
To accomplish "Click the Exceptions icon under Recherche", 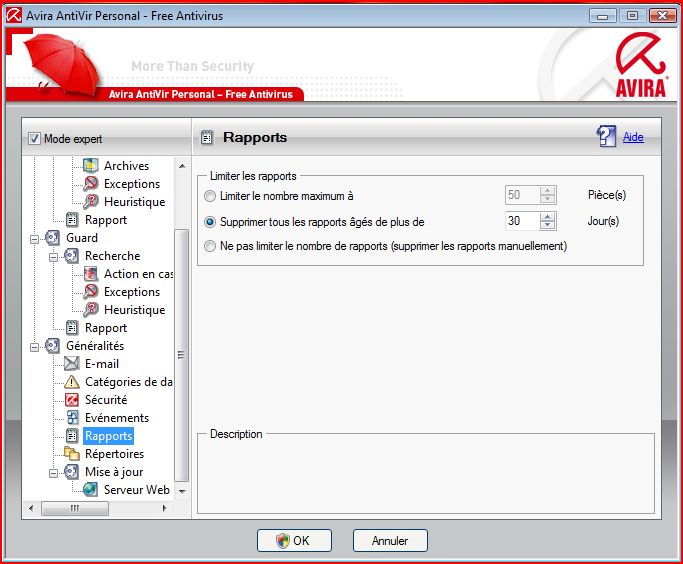I will tap(90, 291).
